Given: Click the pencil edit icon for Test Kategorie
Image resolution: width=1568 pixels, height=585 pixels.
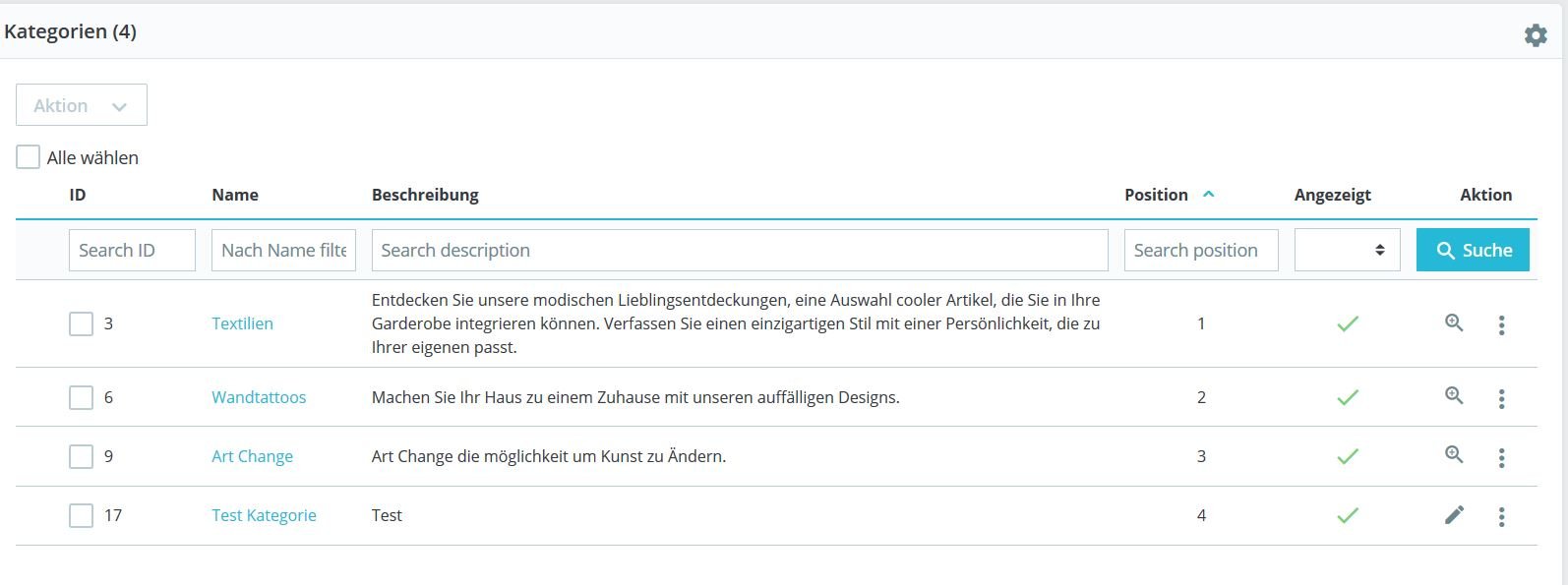Looking at the screenshot, I should pos(1454,514).
